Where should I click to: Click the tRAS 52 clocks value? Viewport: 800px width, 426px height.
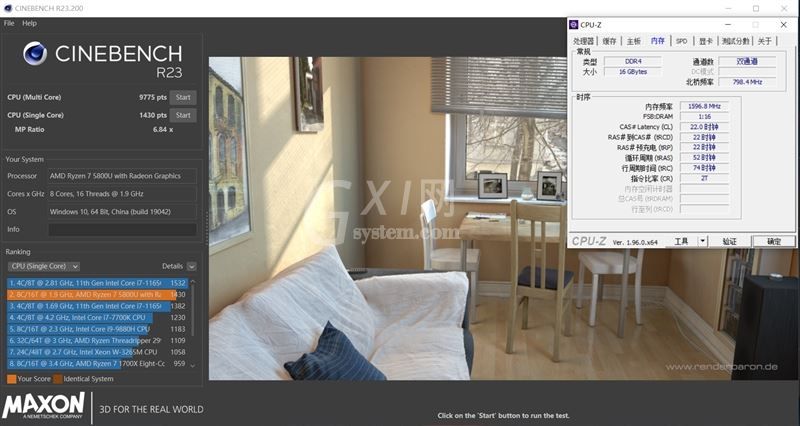tap(704, 158)
